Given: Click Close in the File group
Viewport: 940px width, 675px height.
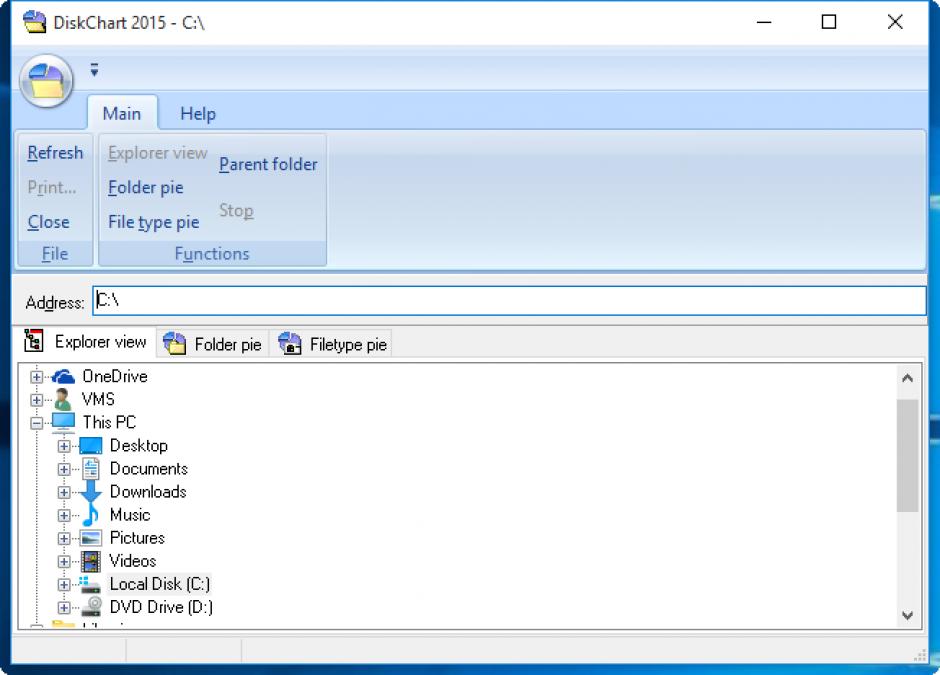Looking at the screenshot, I should pos(49,222).
